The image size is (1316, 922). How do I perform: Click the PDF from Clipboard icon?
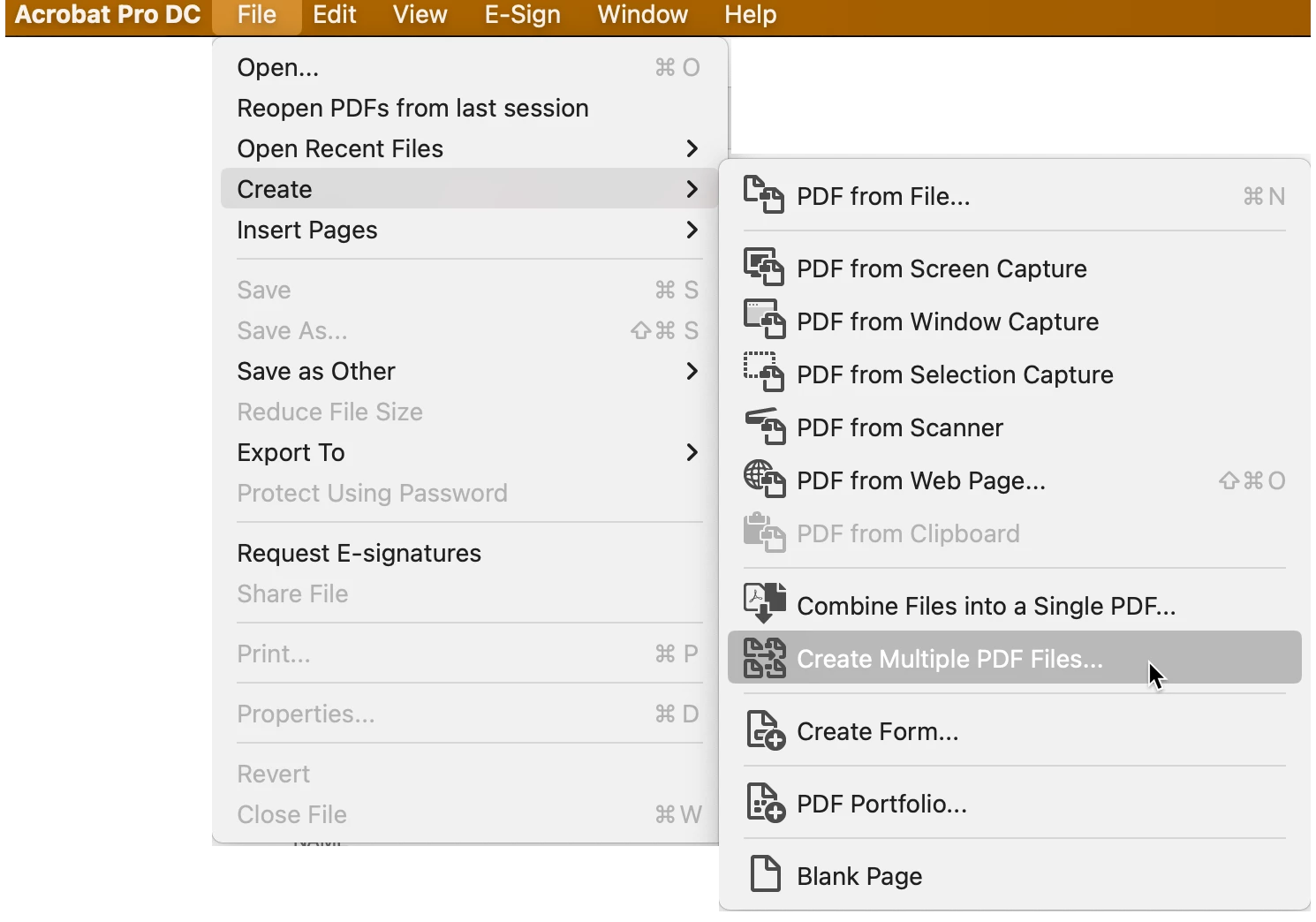coord(764,533)
